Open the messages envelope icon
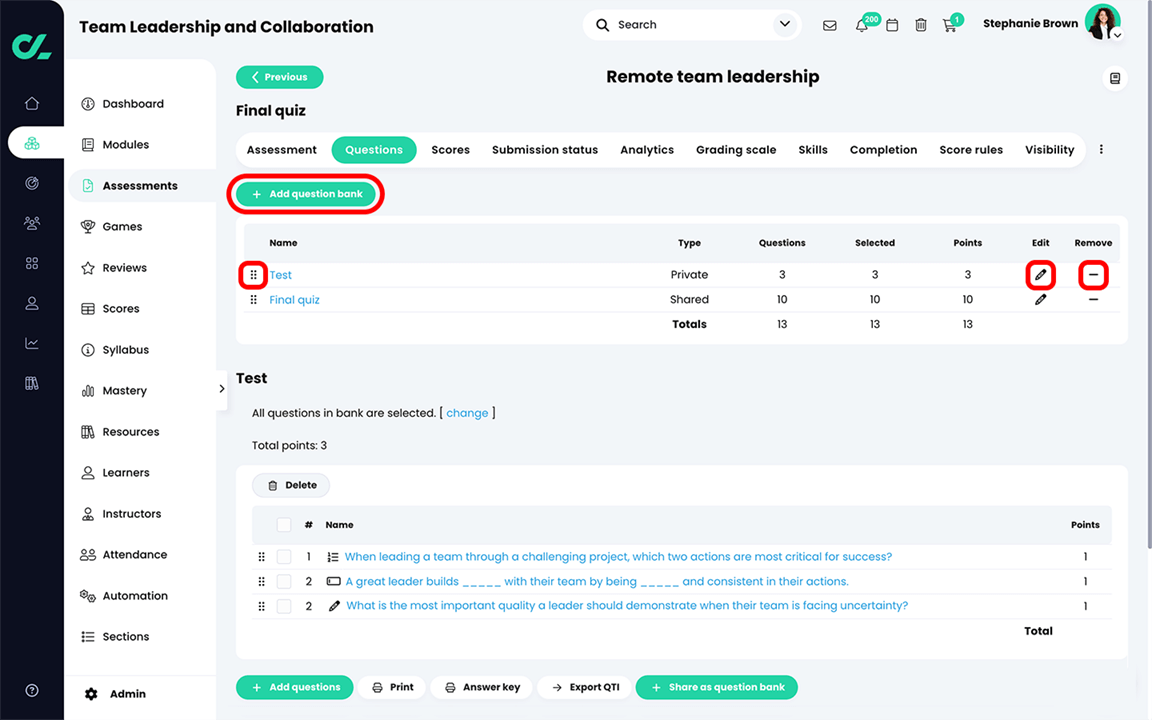 point(829,25)
